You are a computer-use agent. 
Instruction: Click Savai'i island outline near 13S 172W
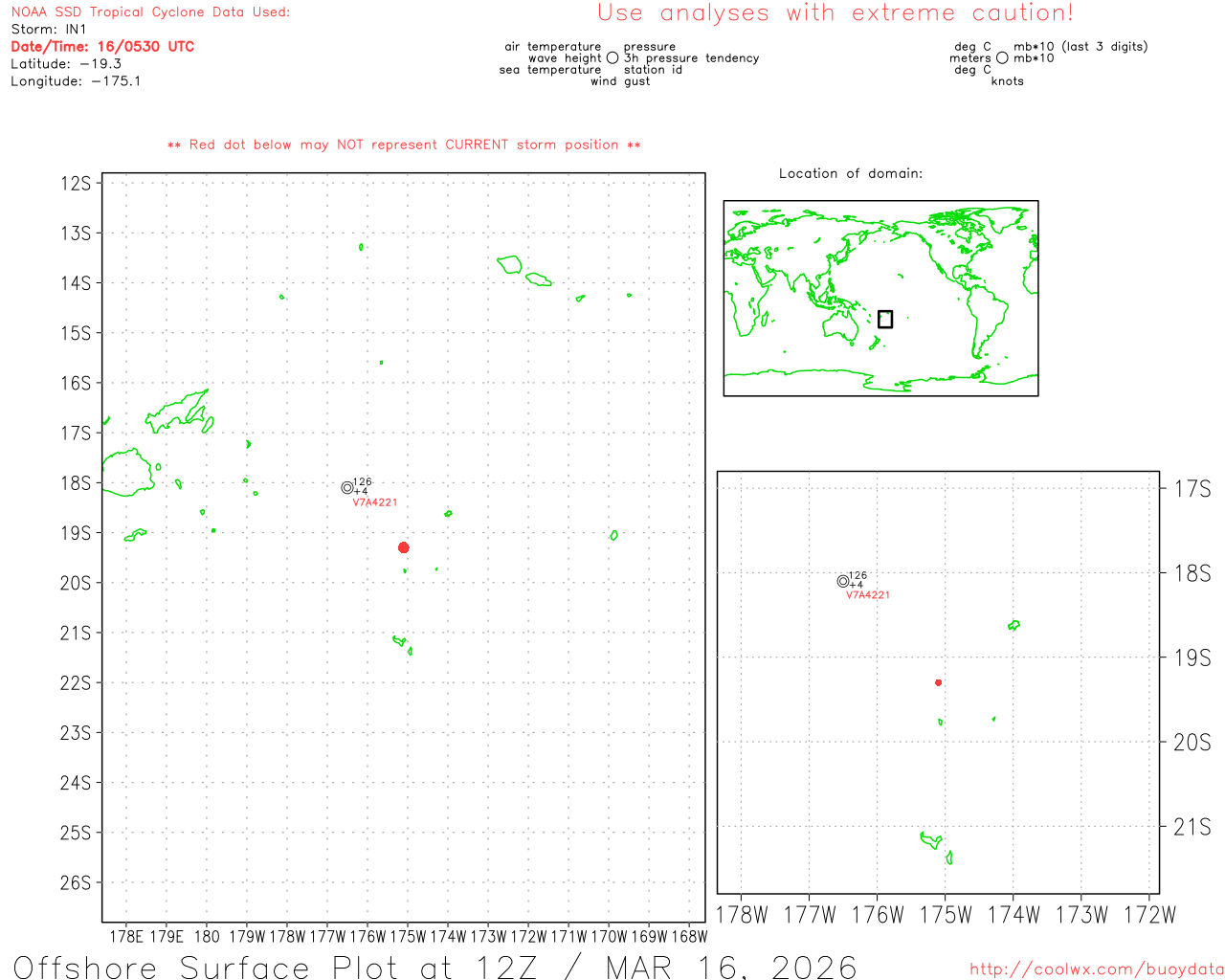(x=509, y=264)
